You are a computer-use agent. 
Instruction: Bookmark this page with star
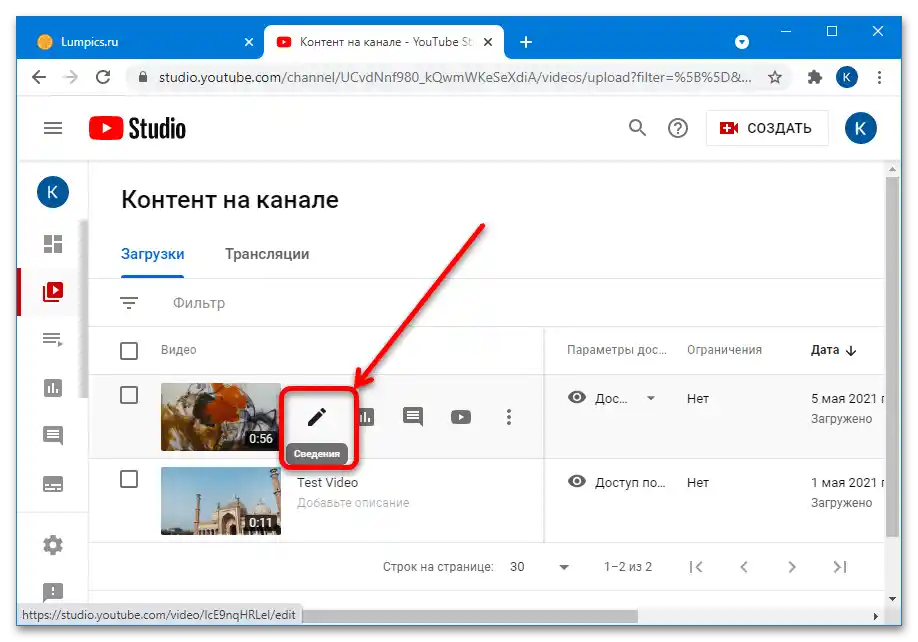tap(775, 77)
